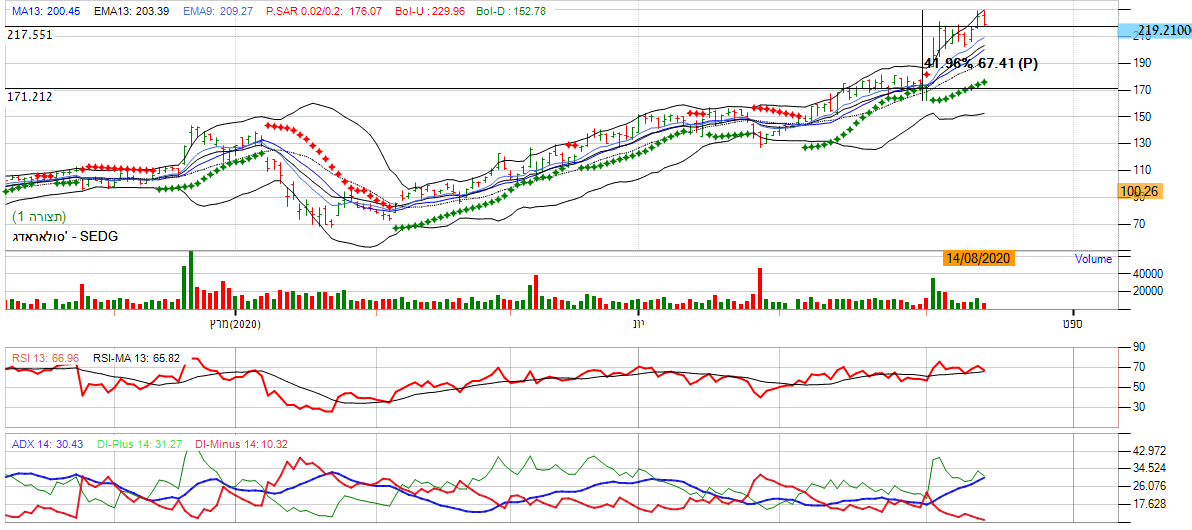This screenshot has height=530, width=1192.
Task: Select the 217.551 horizontal line label
Action: point(29,34)
